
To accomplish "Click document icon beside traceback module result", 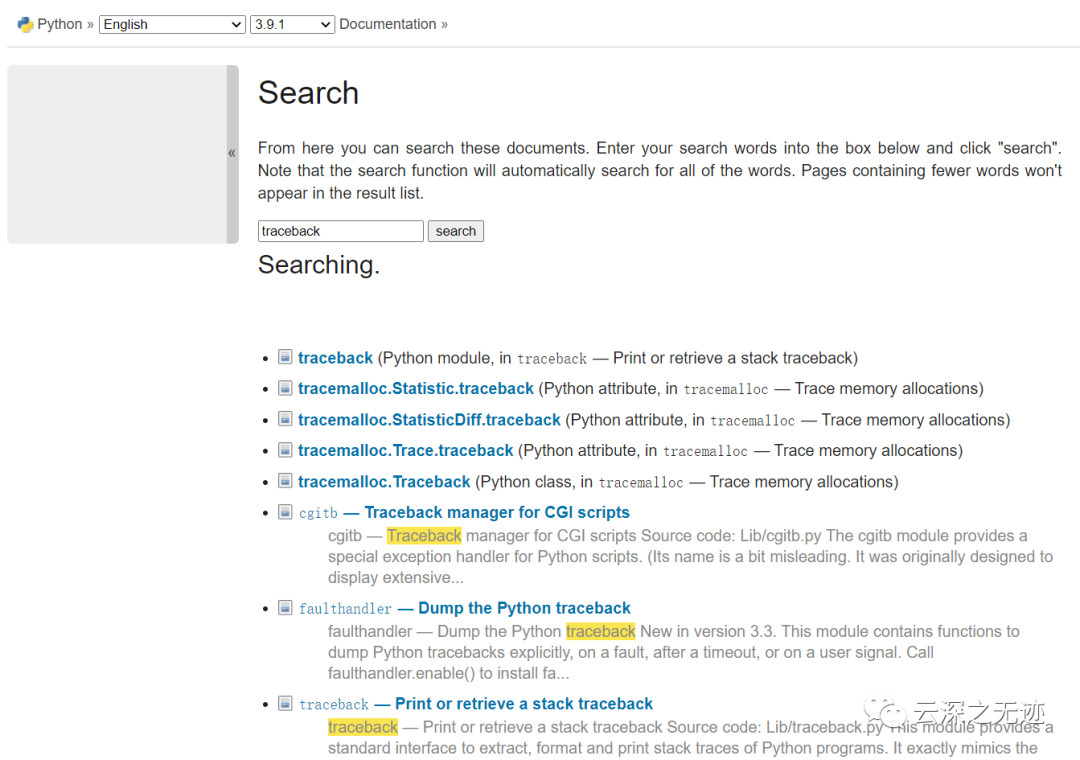I will (x=285, y=357).
